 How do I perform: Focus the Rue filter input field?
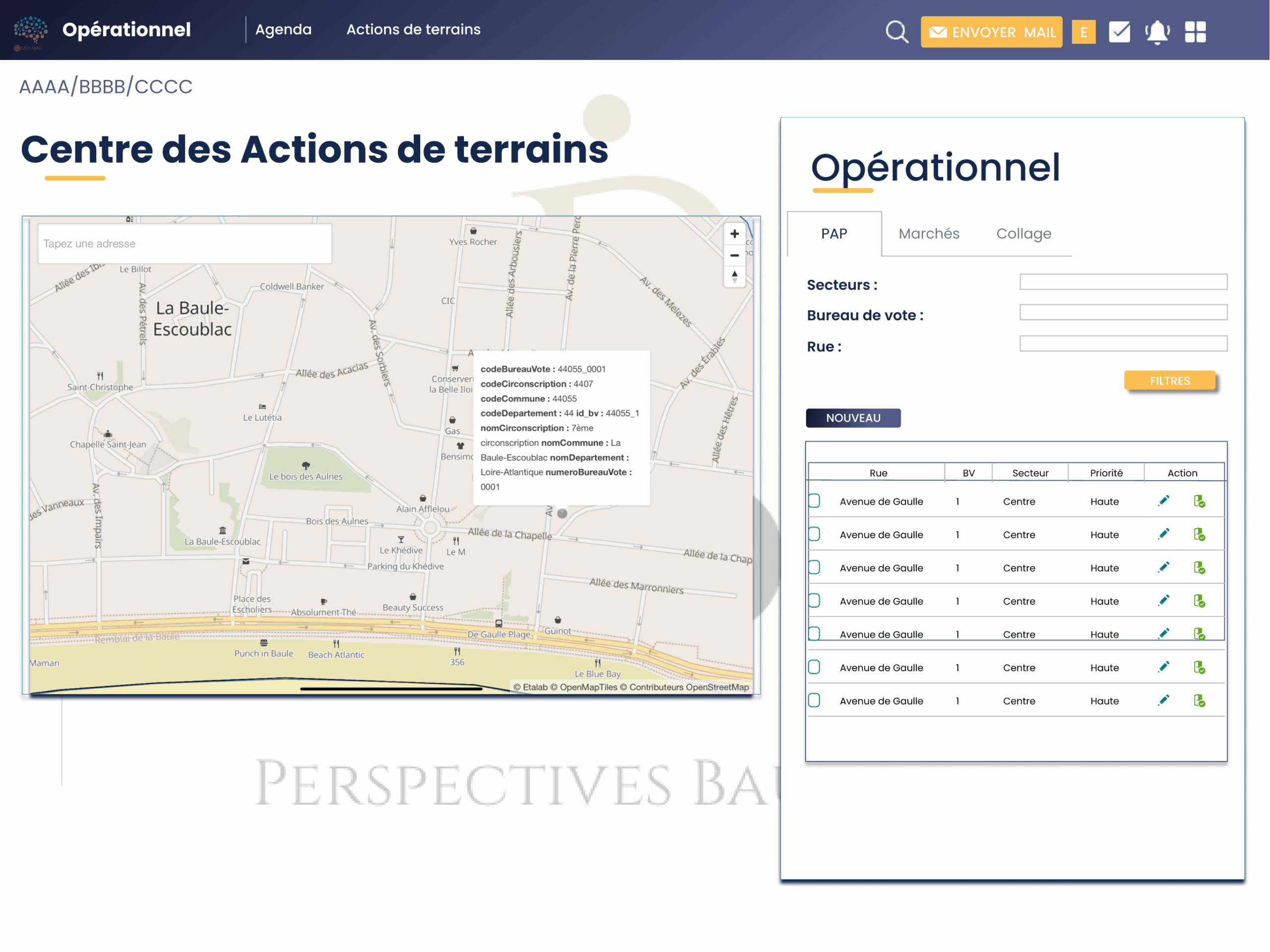pyautogui.click(x=1123, y=344)
